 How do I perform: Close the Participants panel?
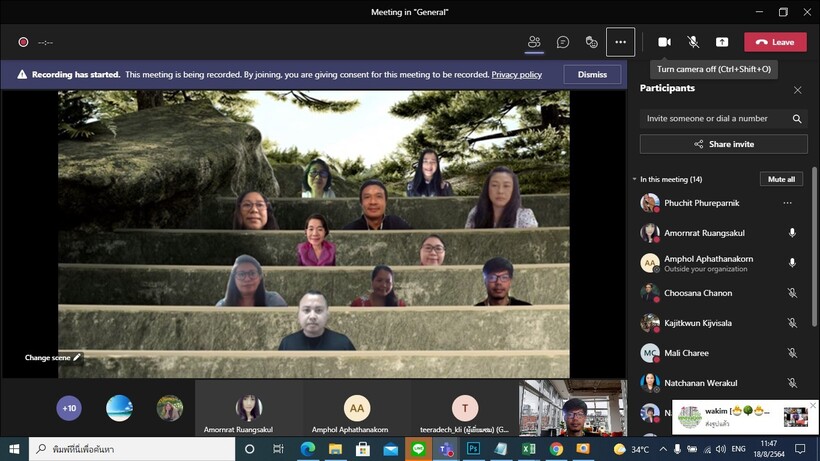pos(798,90)
